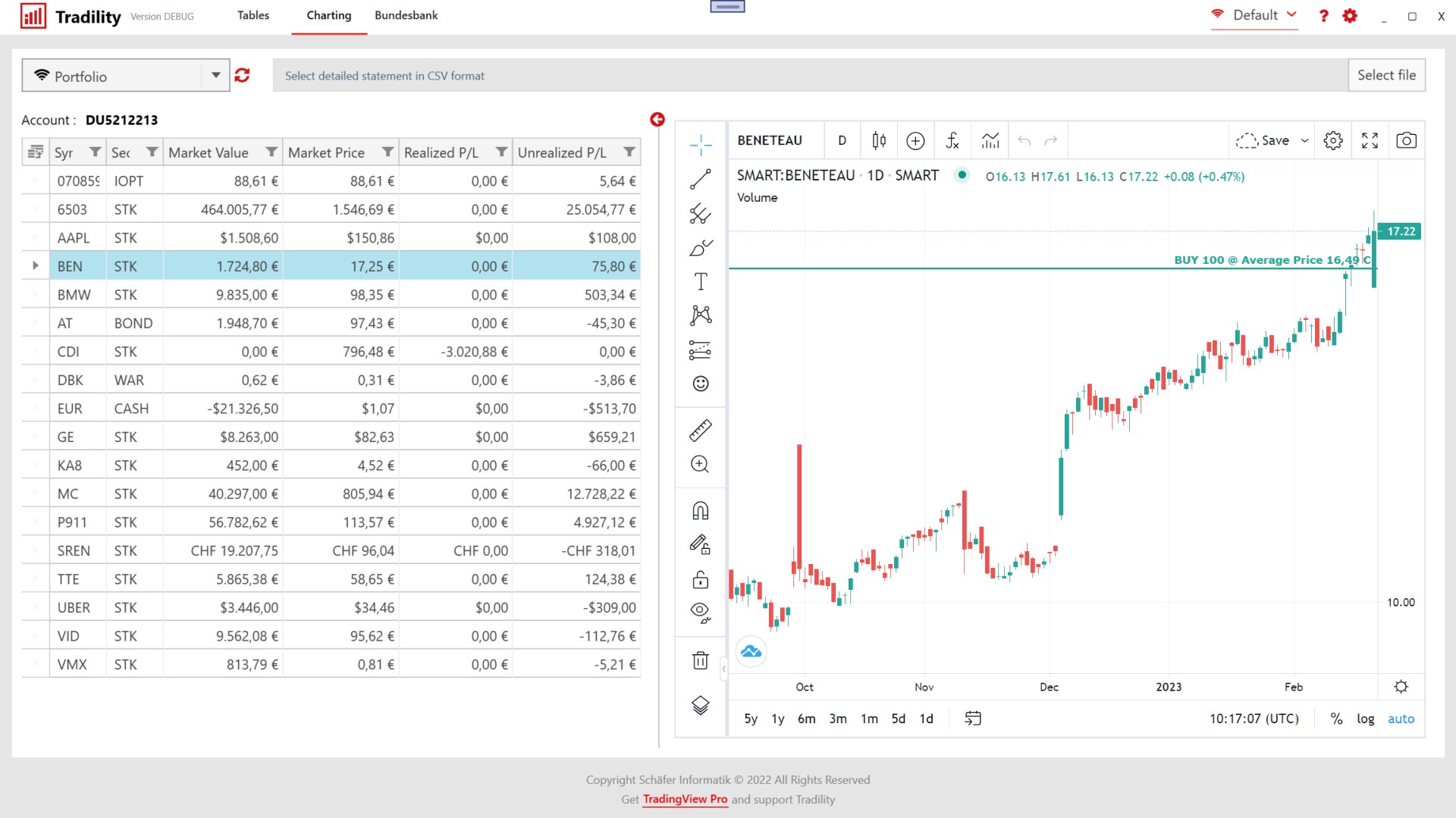
Task: Click the CSV statement file field
Action: pyautogui.click(x=810, y=75)
